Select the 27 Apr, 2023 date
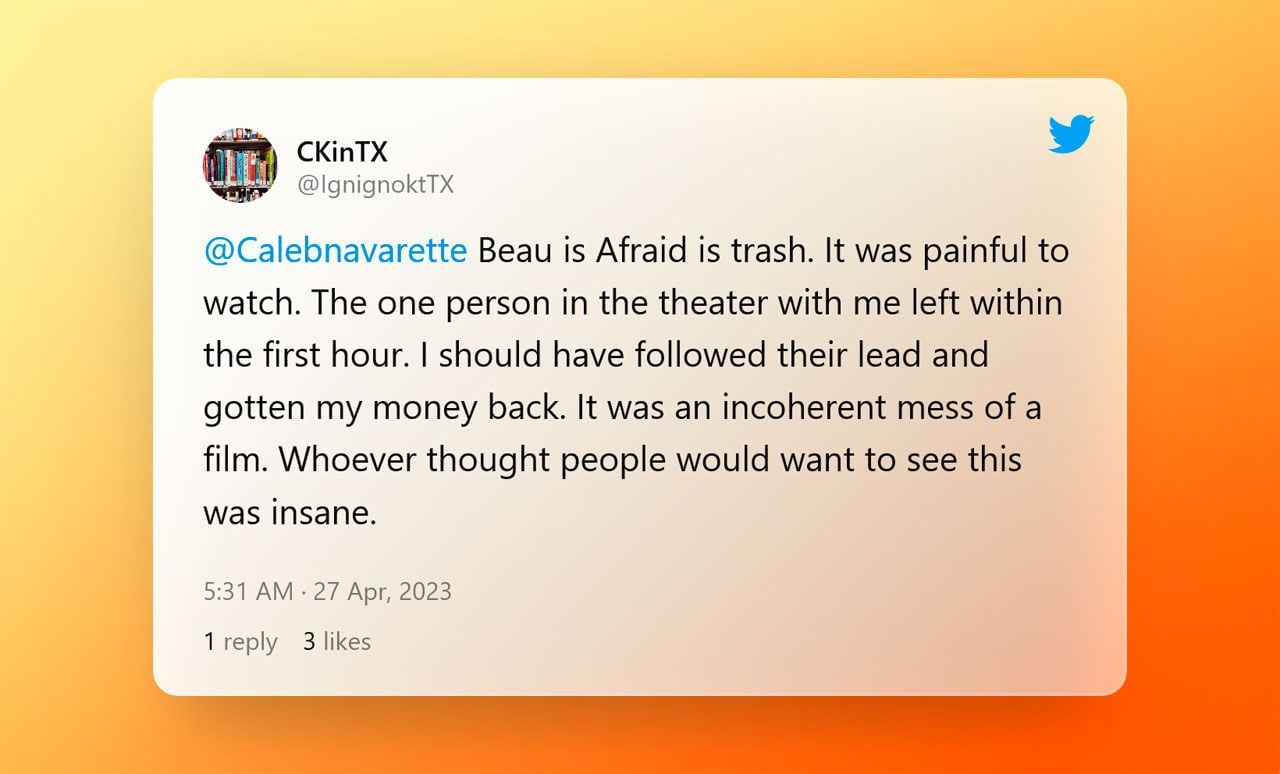 [383, 591]
